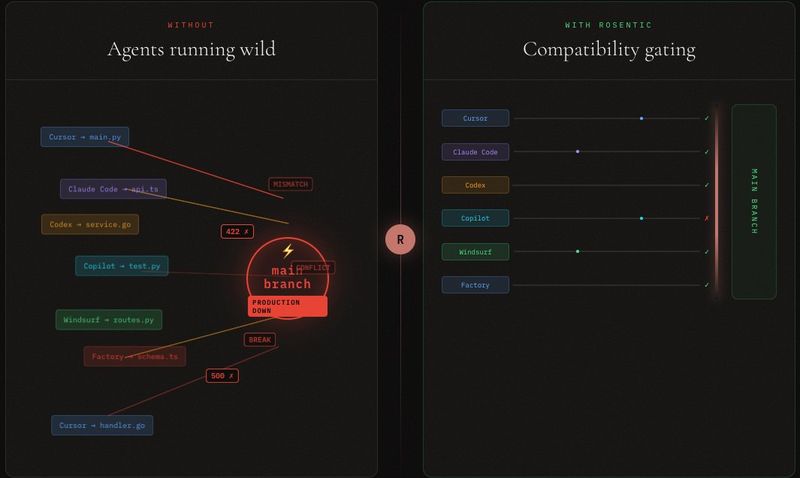
Task: Click the '422 ✗' error badge
Action: pyautogui.click(x=237, y=232)
